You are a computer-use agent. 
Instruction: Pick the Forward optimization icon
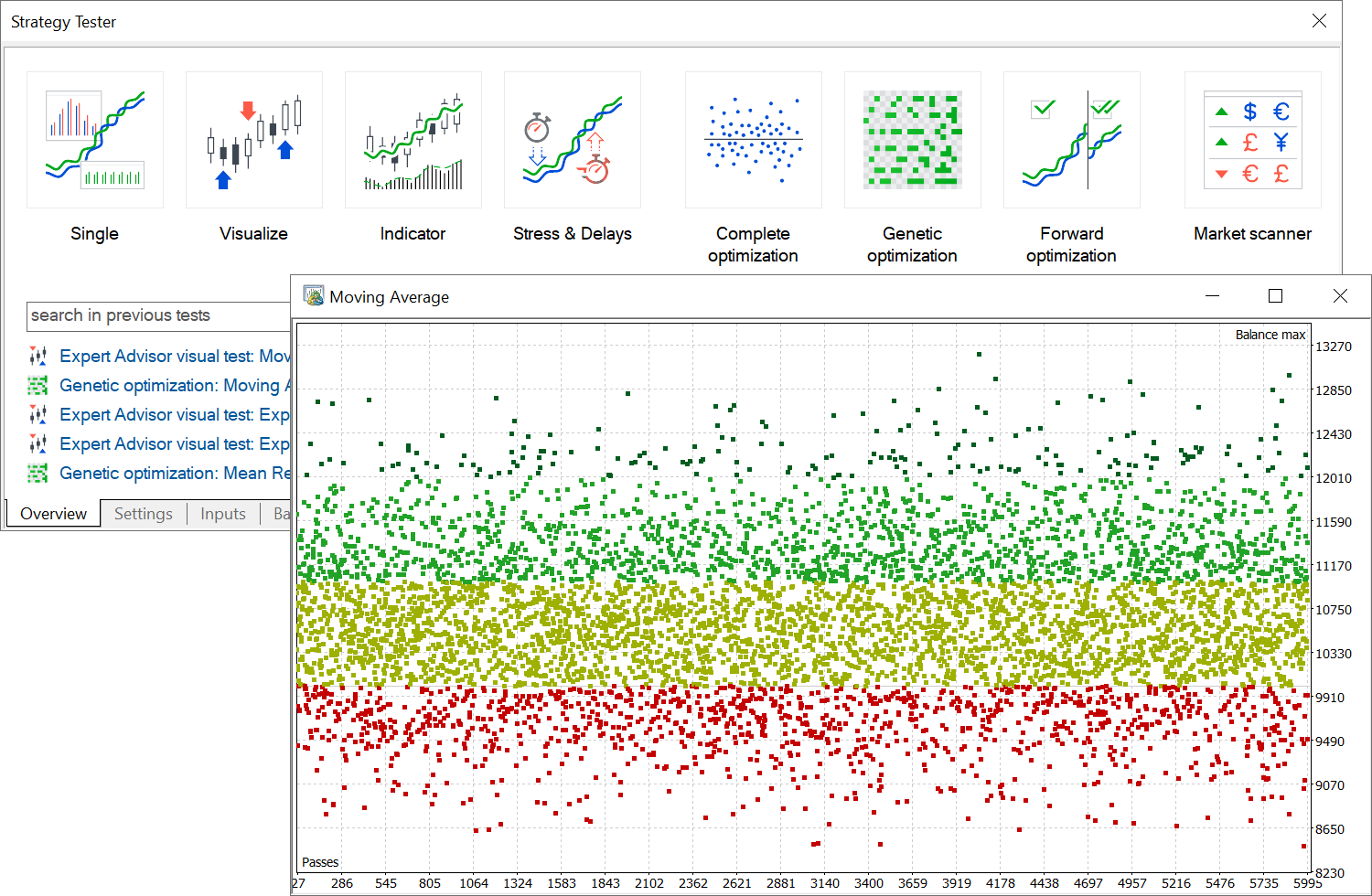click(1071, 140)
